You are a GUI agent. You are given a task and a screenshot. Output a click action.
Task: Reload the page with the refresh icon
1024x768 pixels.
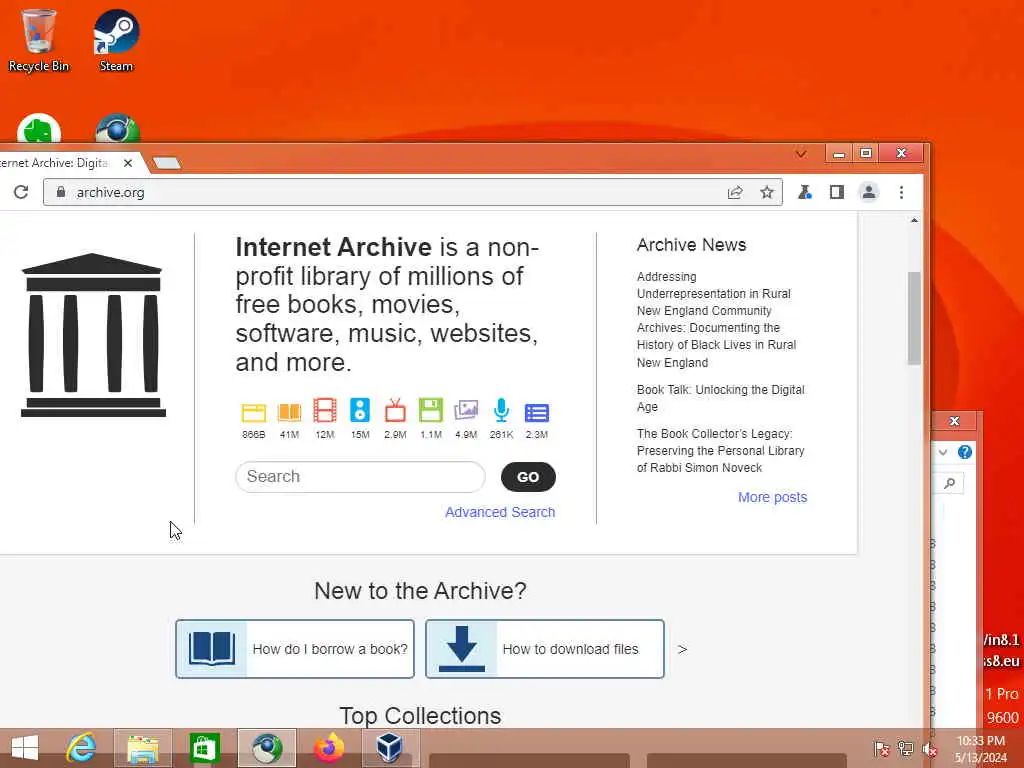click(21, 192)
